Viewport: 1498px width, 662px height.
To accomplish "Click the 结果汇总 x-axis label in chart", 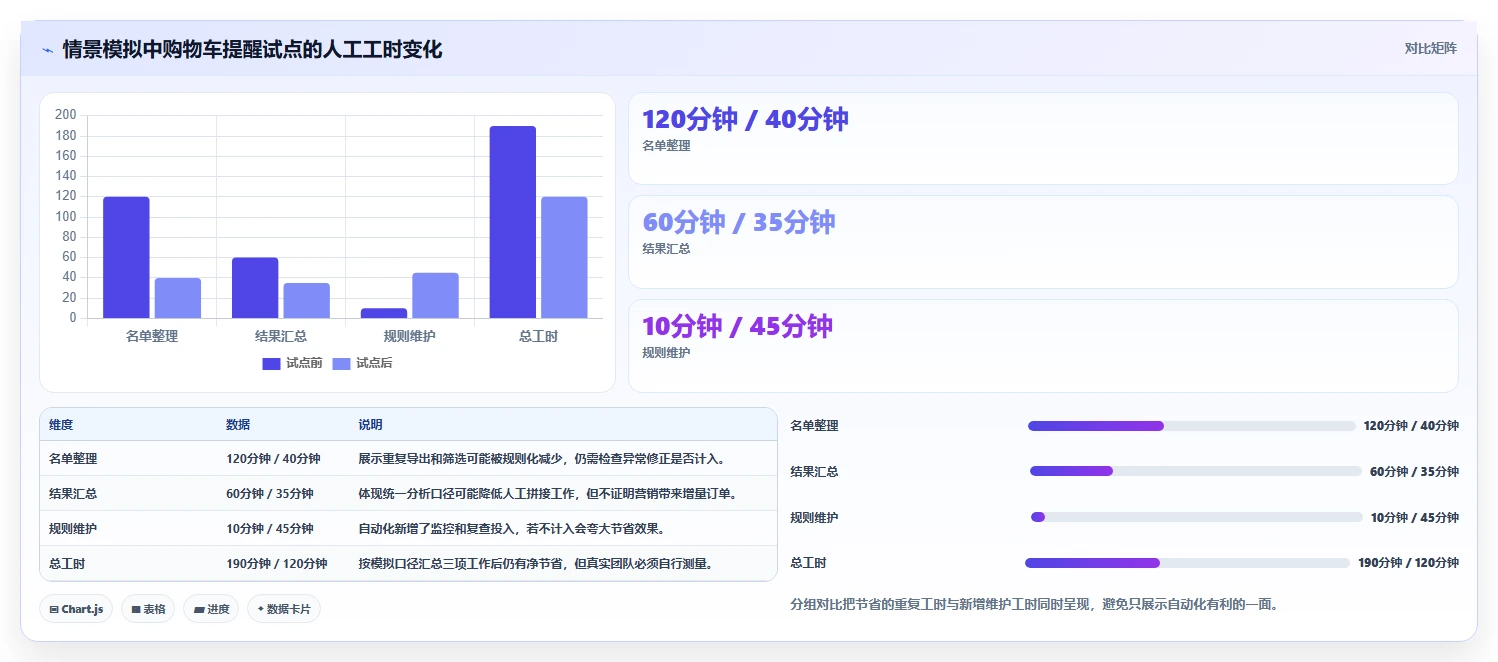I will pyautogui.click(x=281, y=336).
